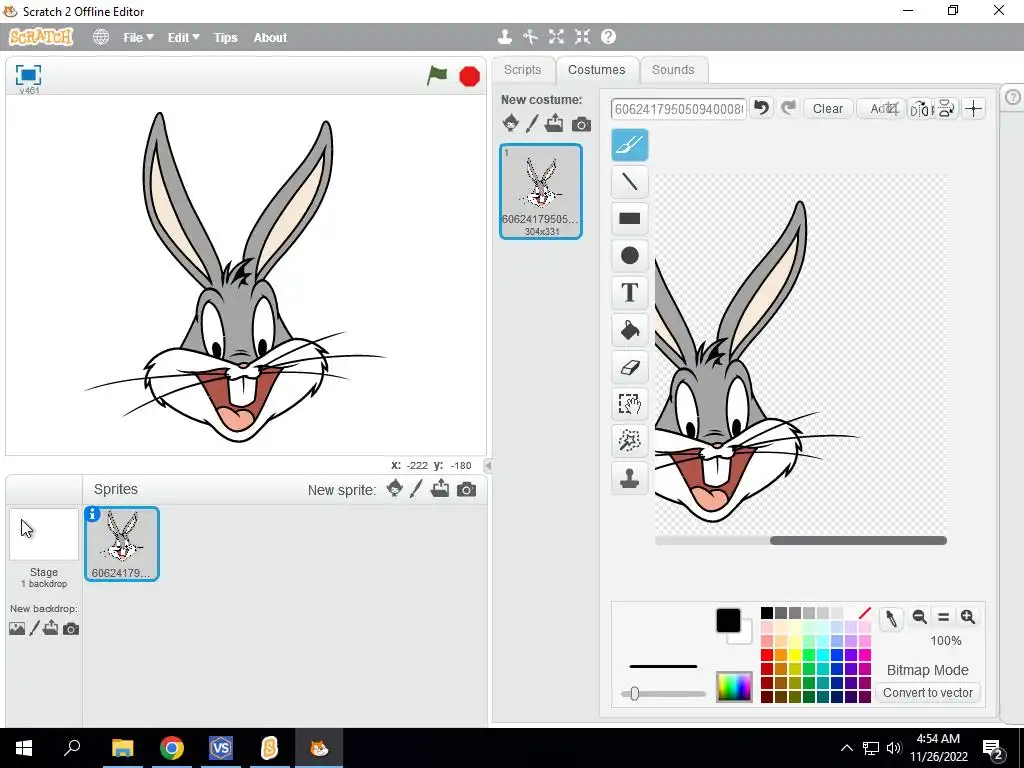The width and height of the screenshot is (1024, 768).
Task: Choose backdrop from library
Action: coord(17,628)
